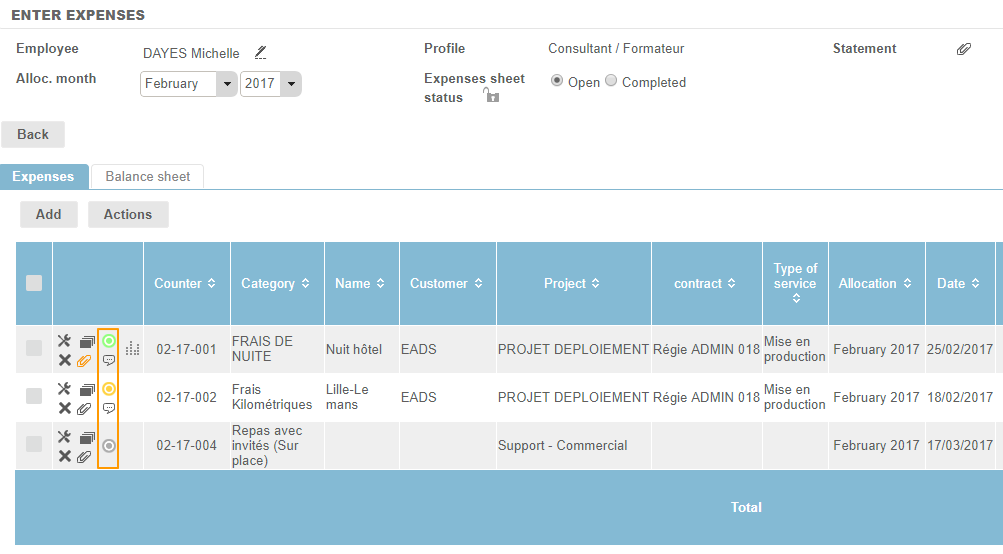
Task: Click the padlock icon for expenses sheet status
Action: 490,96
